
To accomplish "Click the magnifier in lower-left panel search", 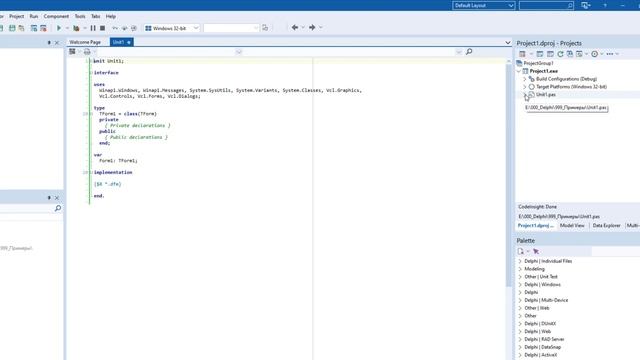I will click(x=58, y=208).
